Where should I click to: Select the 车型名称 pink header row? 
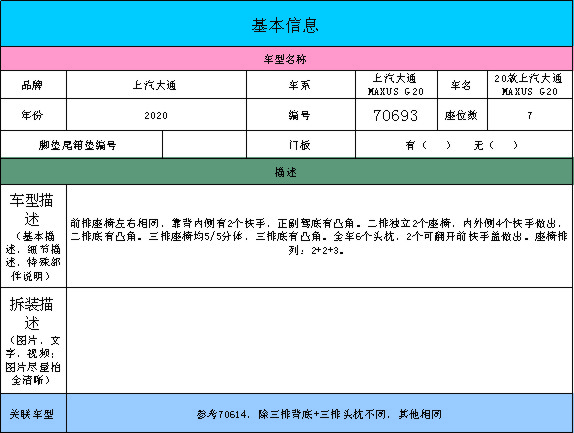(x=287, y=59)
